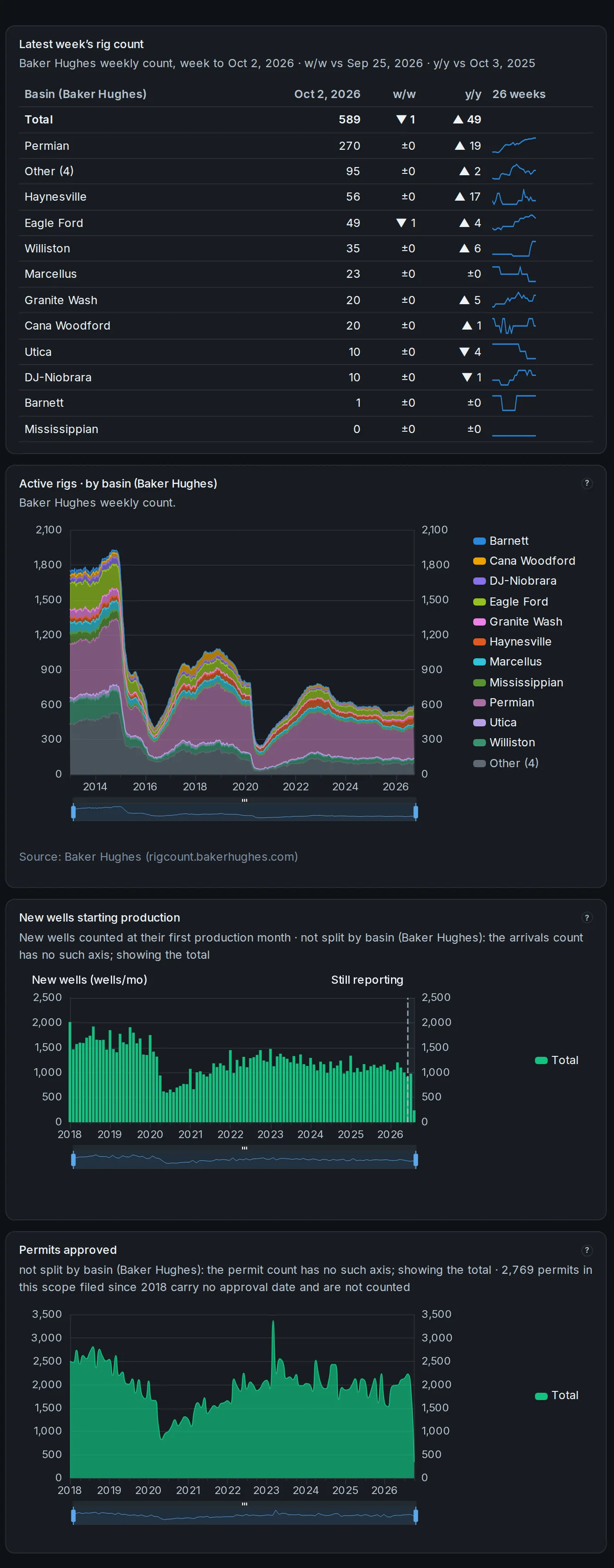This screenshot has width=614, height=1568.
Task: Toggle Permian series in legend
Action: click(x=504, y=702)
